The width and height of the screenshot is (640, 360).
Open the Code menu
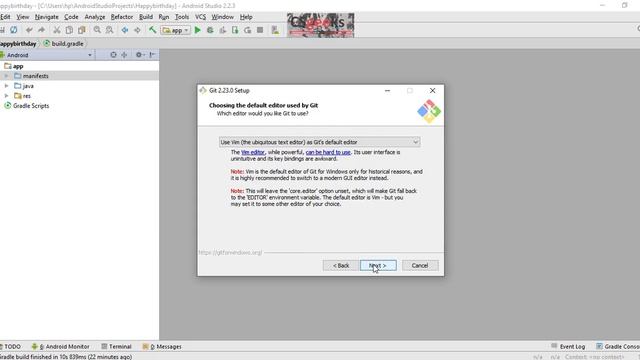(x=71, y=17)
